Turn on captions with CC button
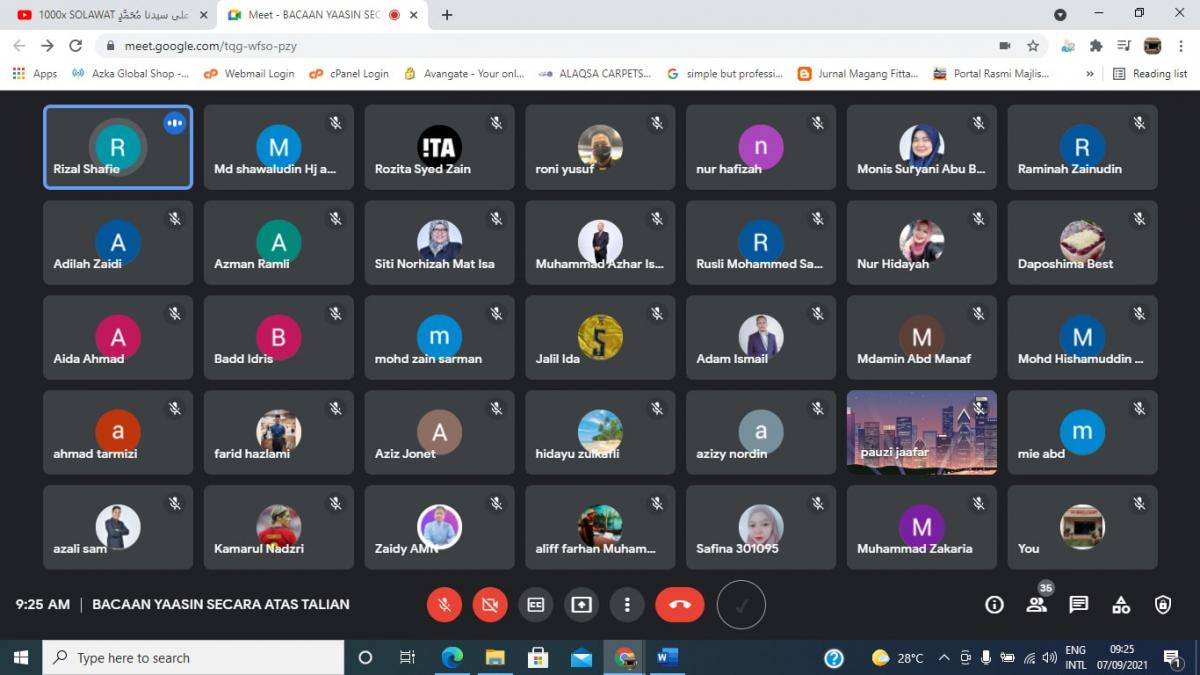 [536, 604]
